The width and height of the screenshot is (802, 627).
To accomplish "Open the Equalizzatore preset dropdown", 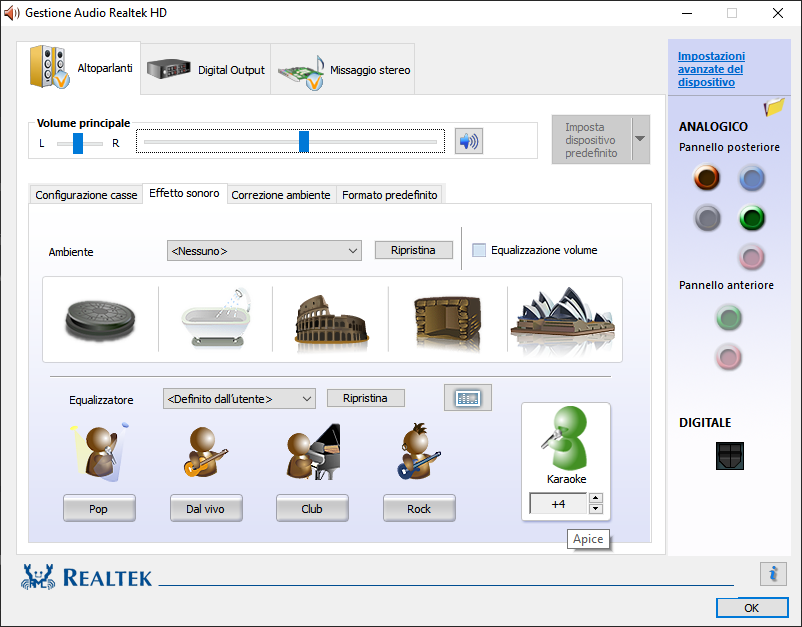I will [239, 399].
